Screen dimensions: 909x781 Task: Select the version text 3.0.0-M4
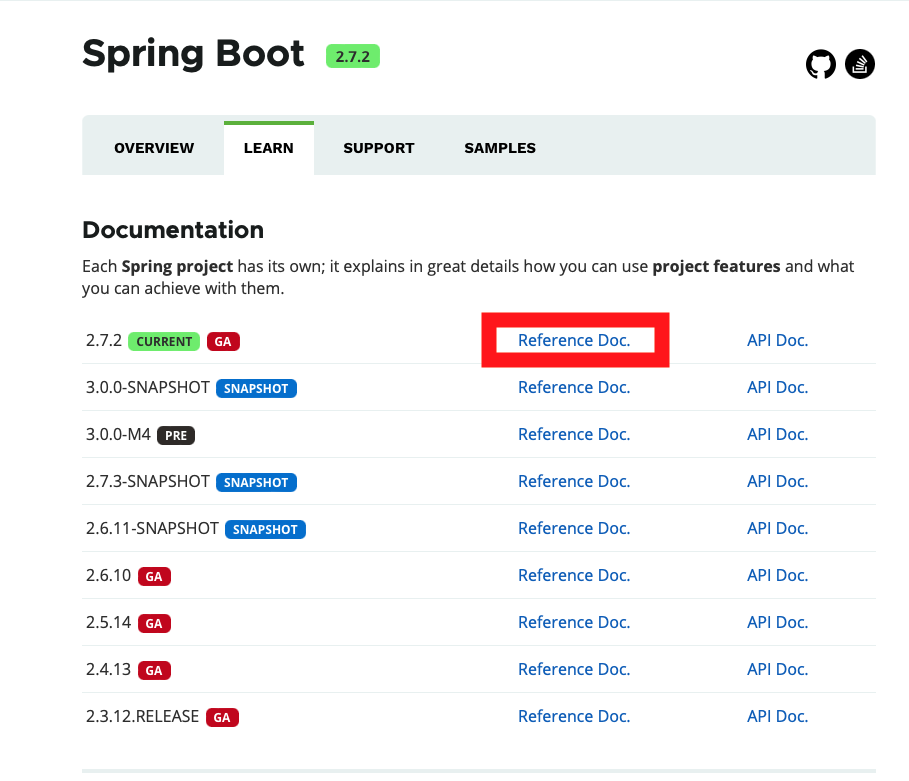118,434
